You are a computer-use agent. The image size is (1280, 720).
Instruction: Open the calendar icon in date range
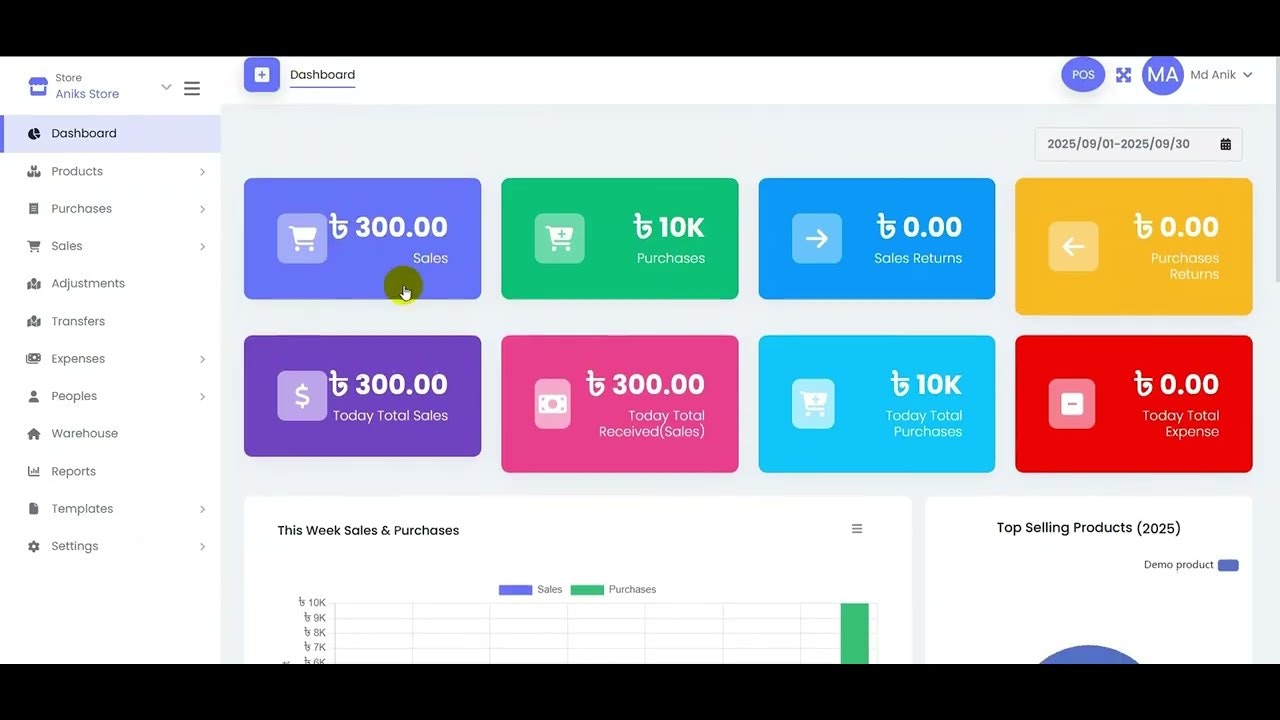tap(1225, 144)
